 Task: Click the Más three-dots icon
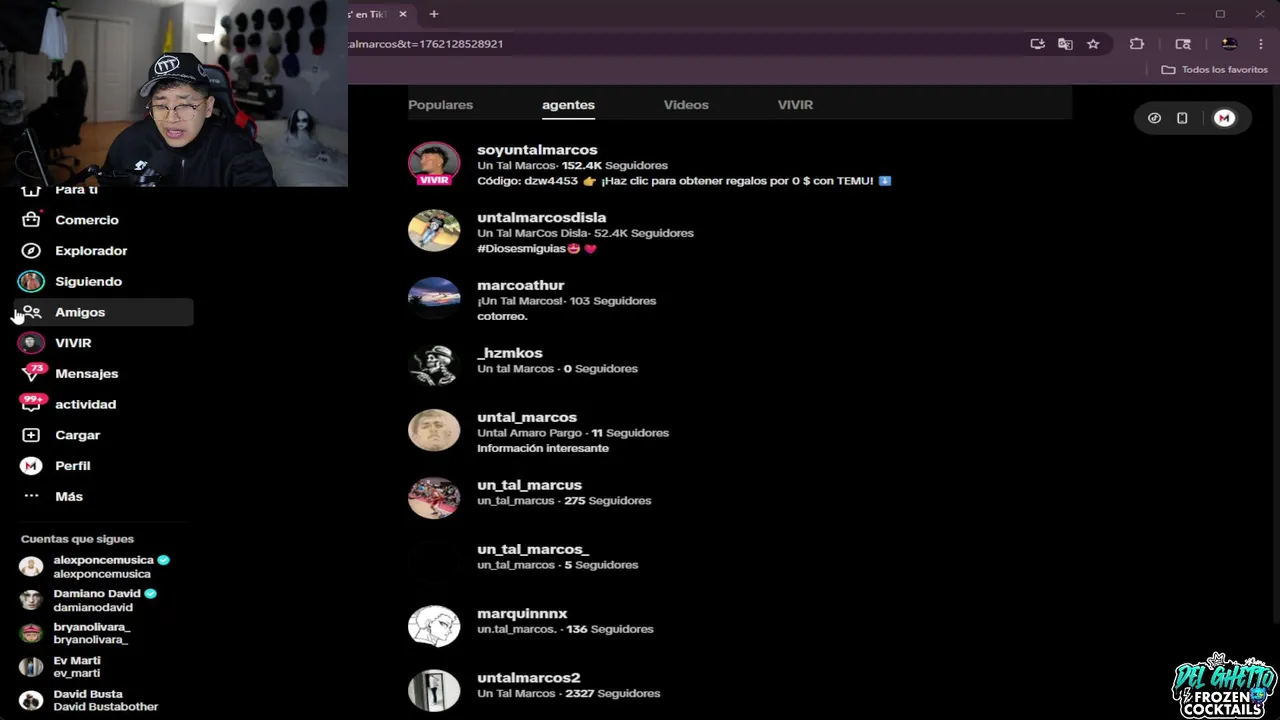[x=31, y=496]
